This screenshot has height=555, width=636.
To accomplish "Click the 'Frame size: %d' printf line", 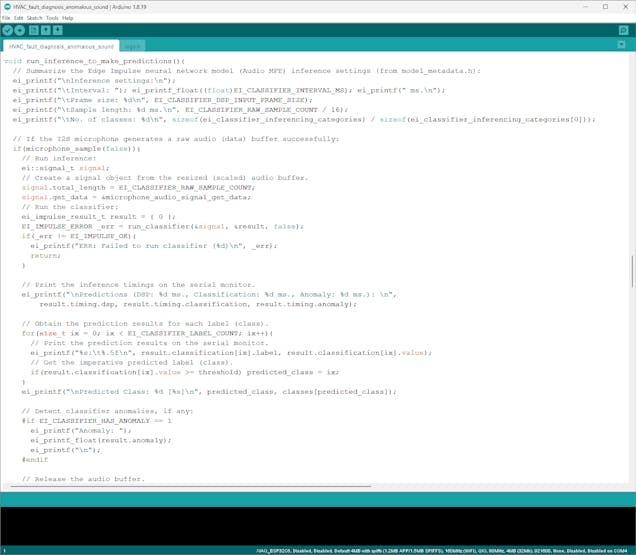I will pos(163,100).
